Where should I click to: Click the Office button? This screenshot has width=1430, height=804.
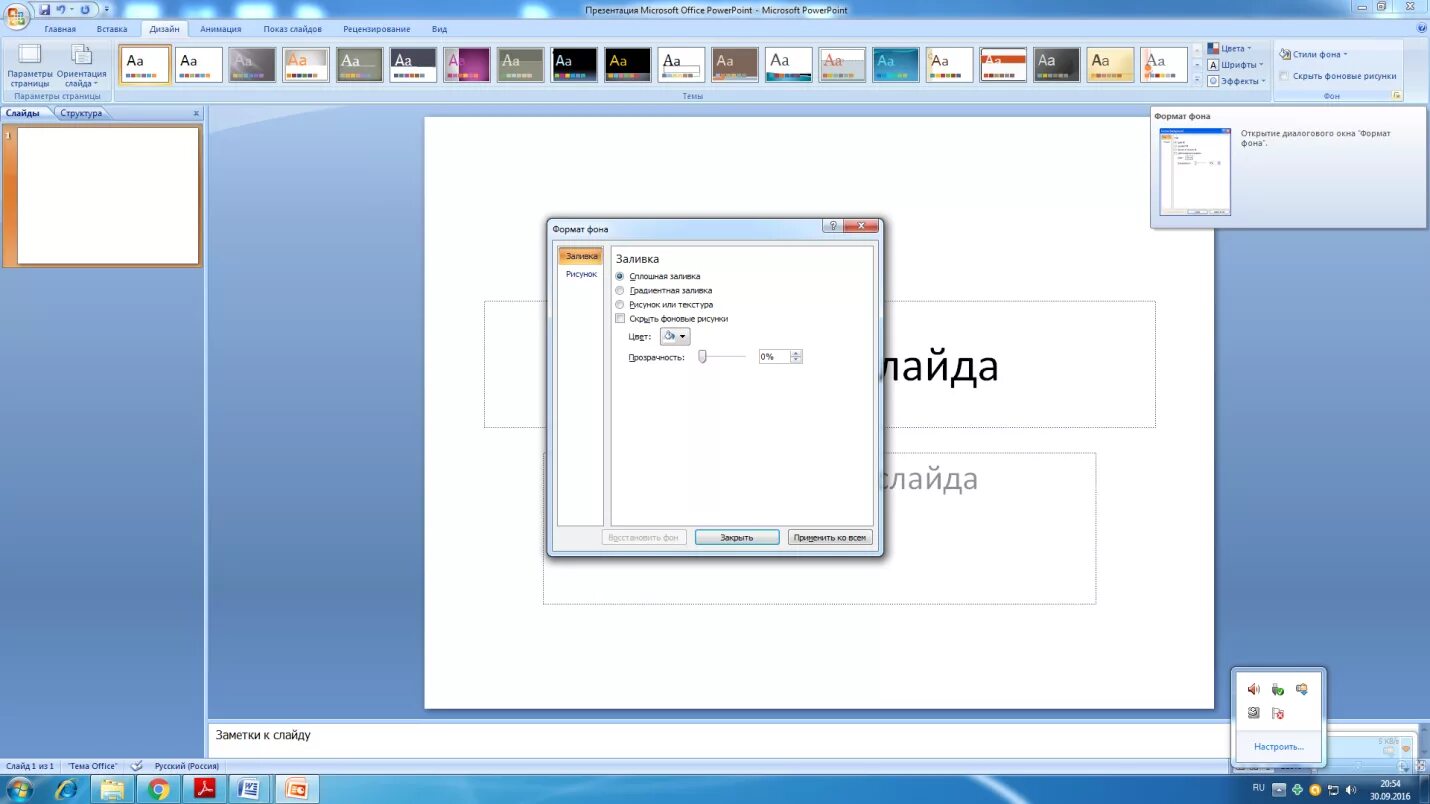[x=17, y=15]
